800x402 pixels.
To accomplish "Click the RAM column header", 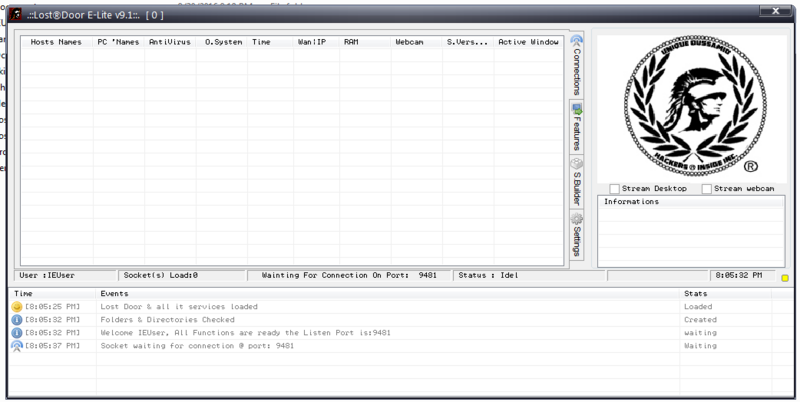I will (x=365, y=42).
